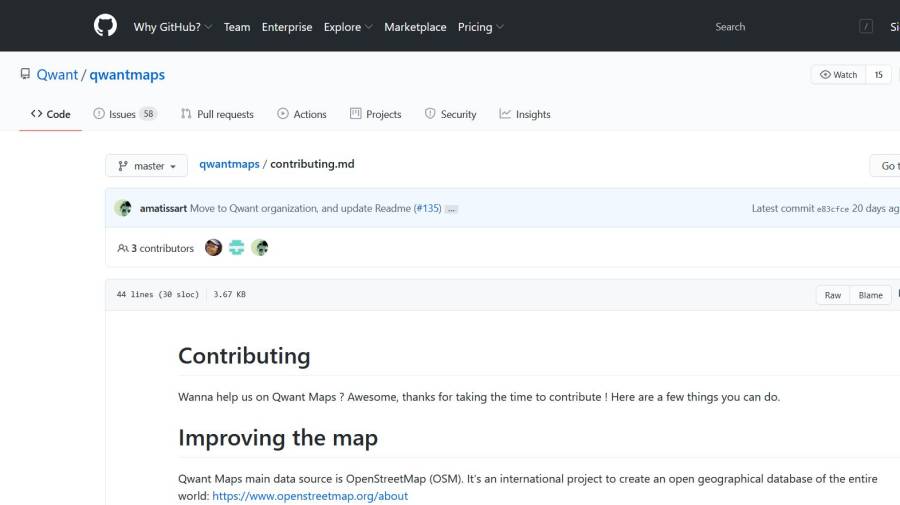Click the Contributing heading

click(x=244, y=356)
